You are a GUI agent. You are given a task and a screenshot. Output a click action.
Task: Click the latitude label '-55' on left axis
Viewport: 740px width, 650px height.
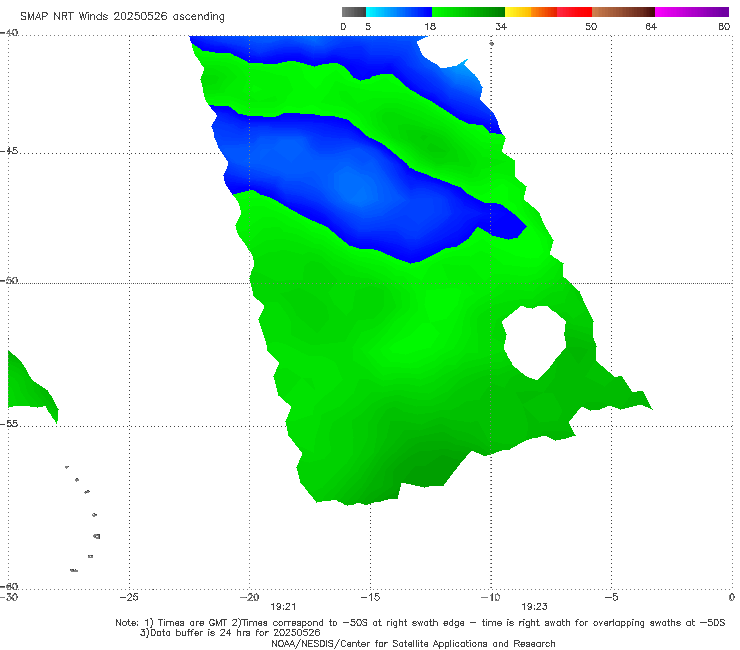click(9, 423)
